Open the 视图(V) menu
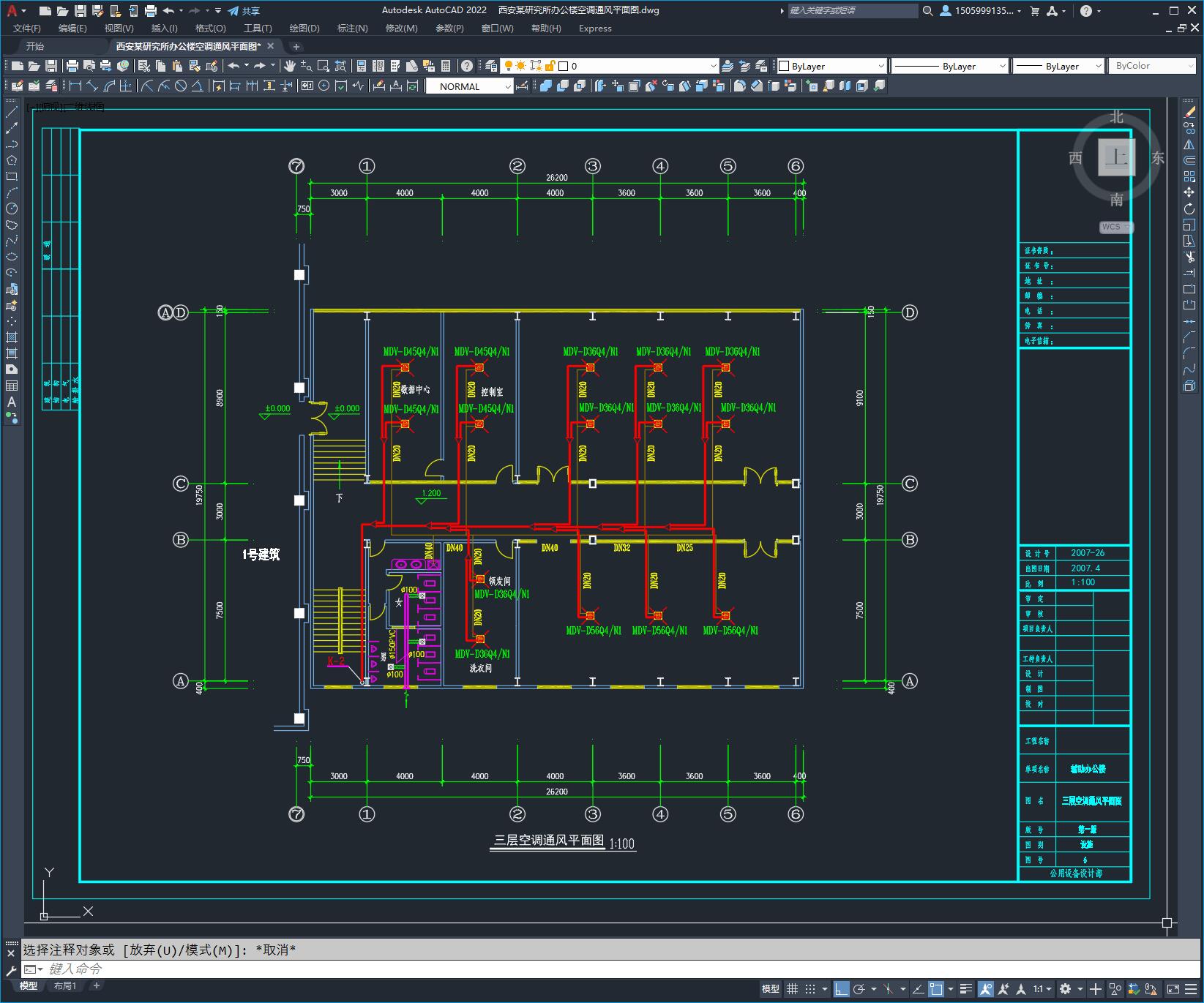 (x=119, y=29)
